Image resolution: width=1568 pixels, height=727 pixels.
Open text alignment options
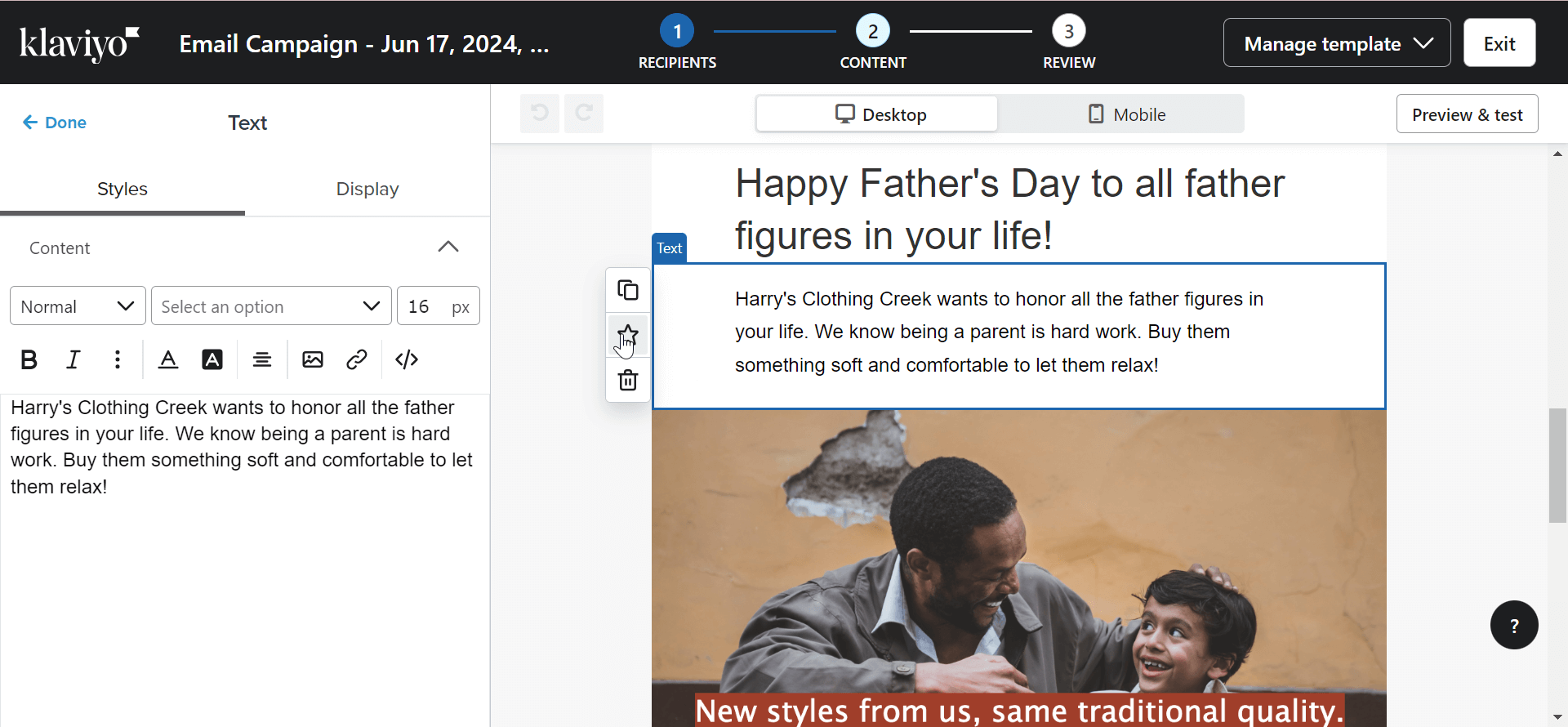click(262, 359)
